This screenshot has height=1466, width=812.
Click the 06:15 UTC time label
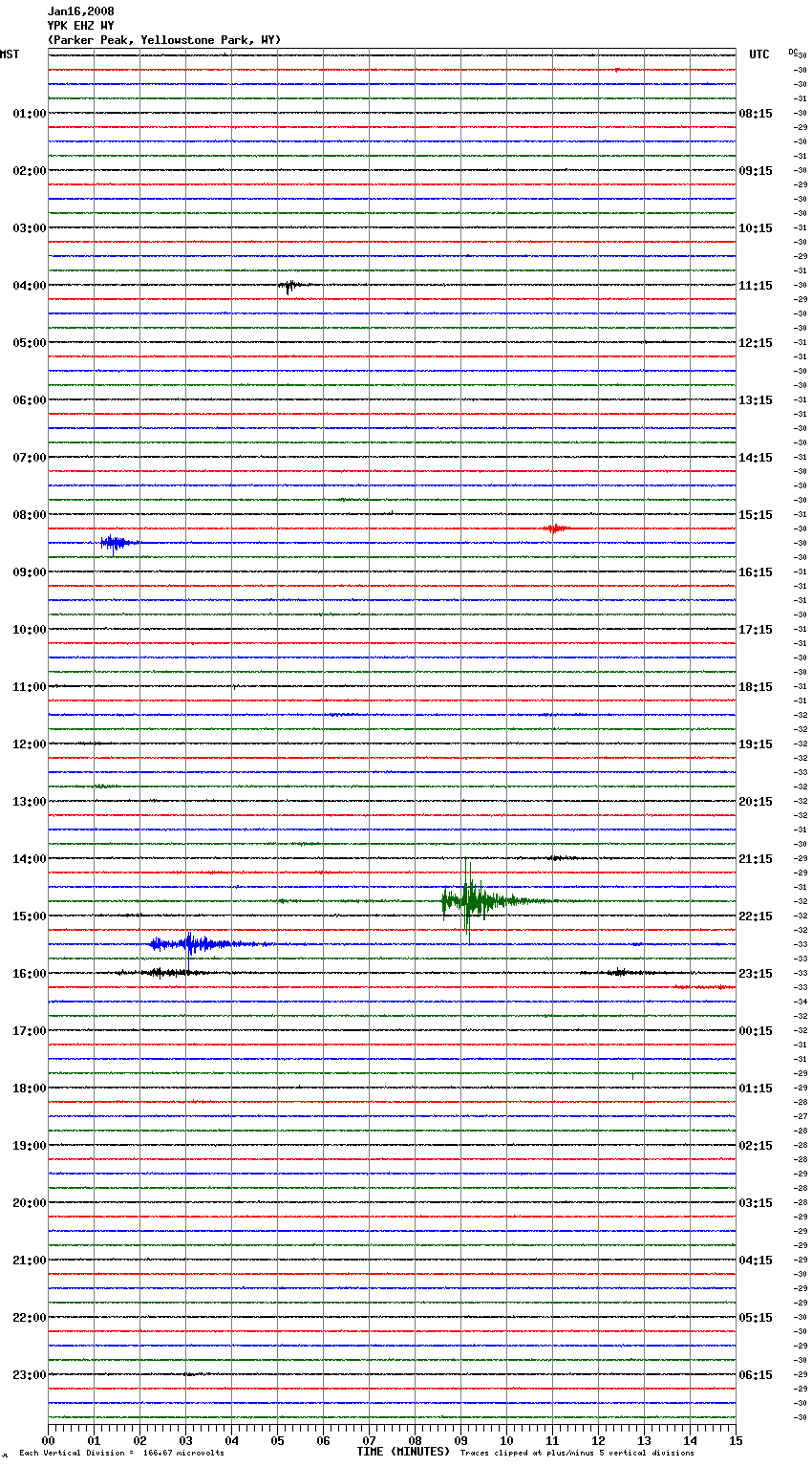756,1375
